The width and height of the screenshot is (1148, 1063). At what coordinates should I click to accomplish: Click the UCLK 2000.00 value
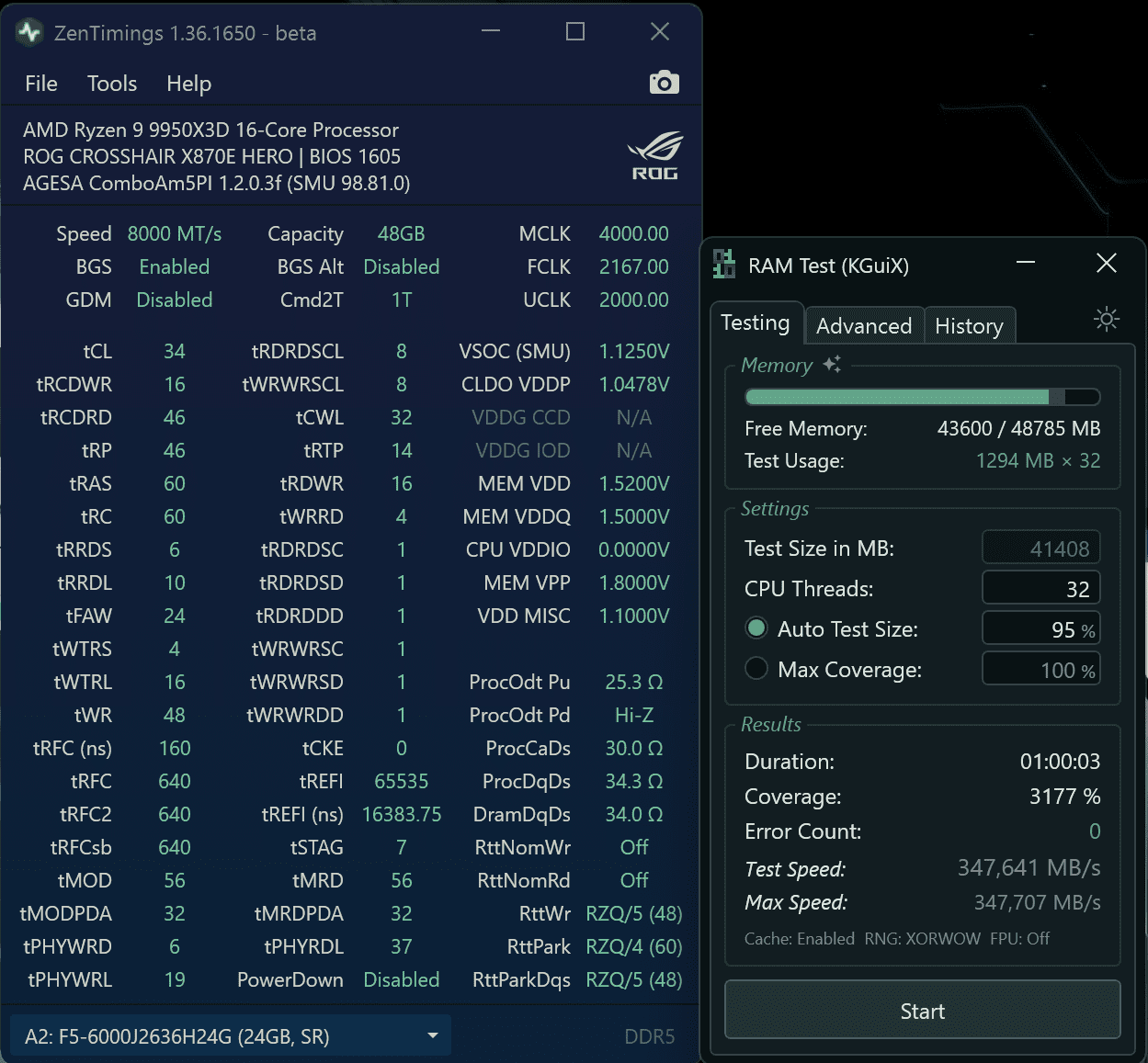(x=633, y=300)
